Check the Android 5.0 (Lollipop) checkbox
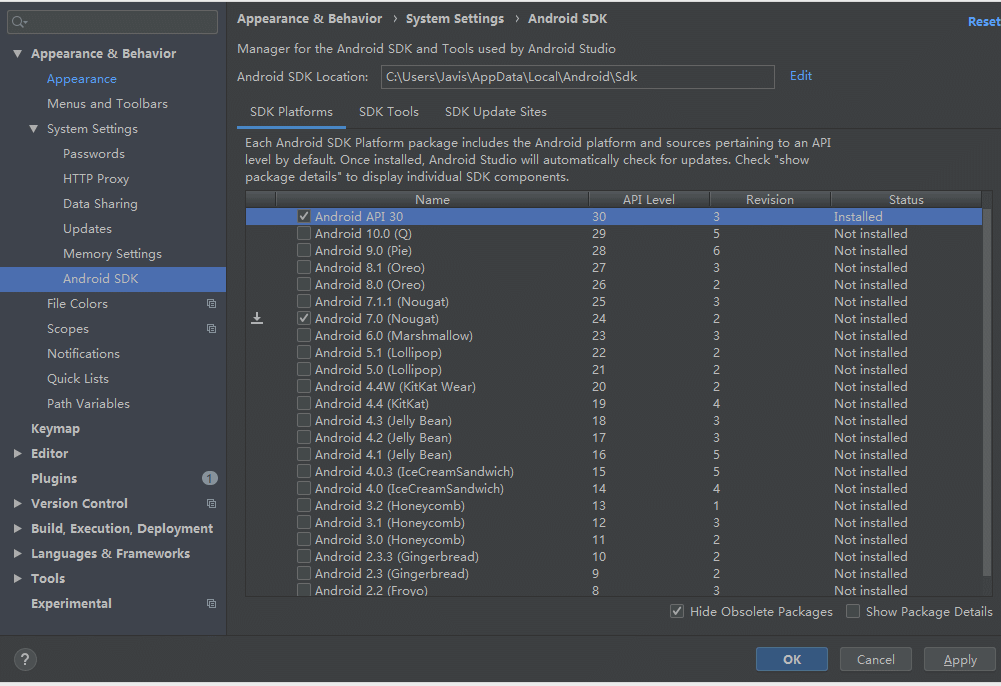Screen dimensions: 1001x686 304,369
